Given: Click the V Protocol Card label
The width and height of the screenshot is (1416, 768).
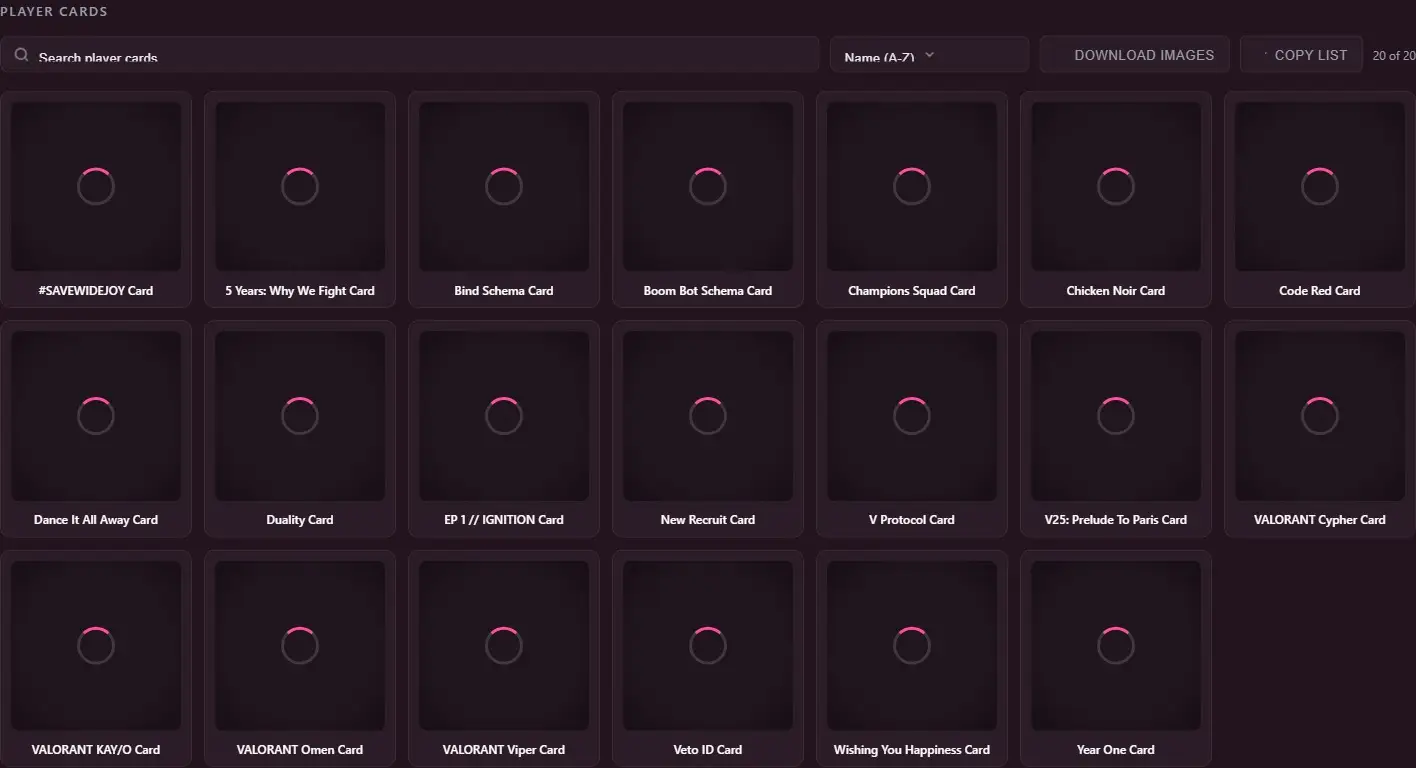Looking at the screenshot, I should (912, 520).
